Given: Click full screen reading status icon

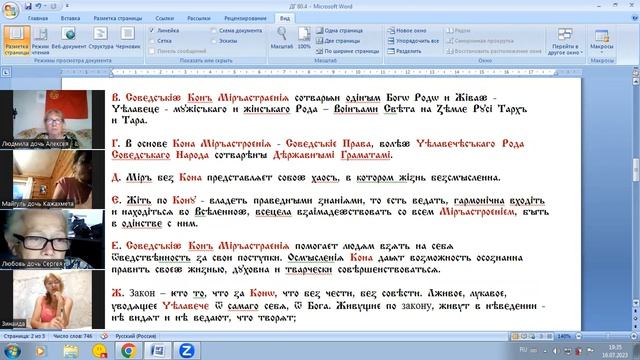Looking at the screenshot, I should click(x=524, y=336).
